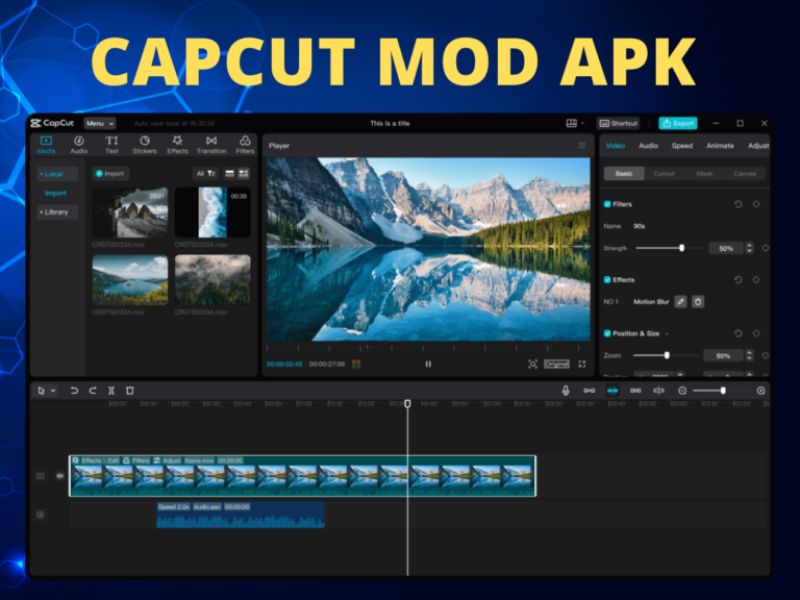Select the Split clip tool

point(111,391)
